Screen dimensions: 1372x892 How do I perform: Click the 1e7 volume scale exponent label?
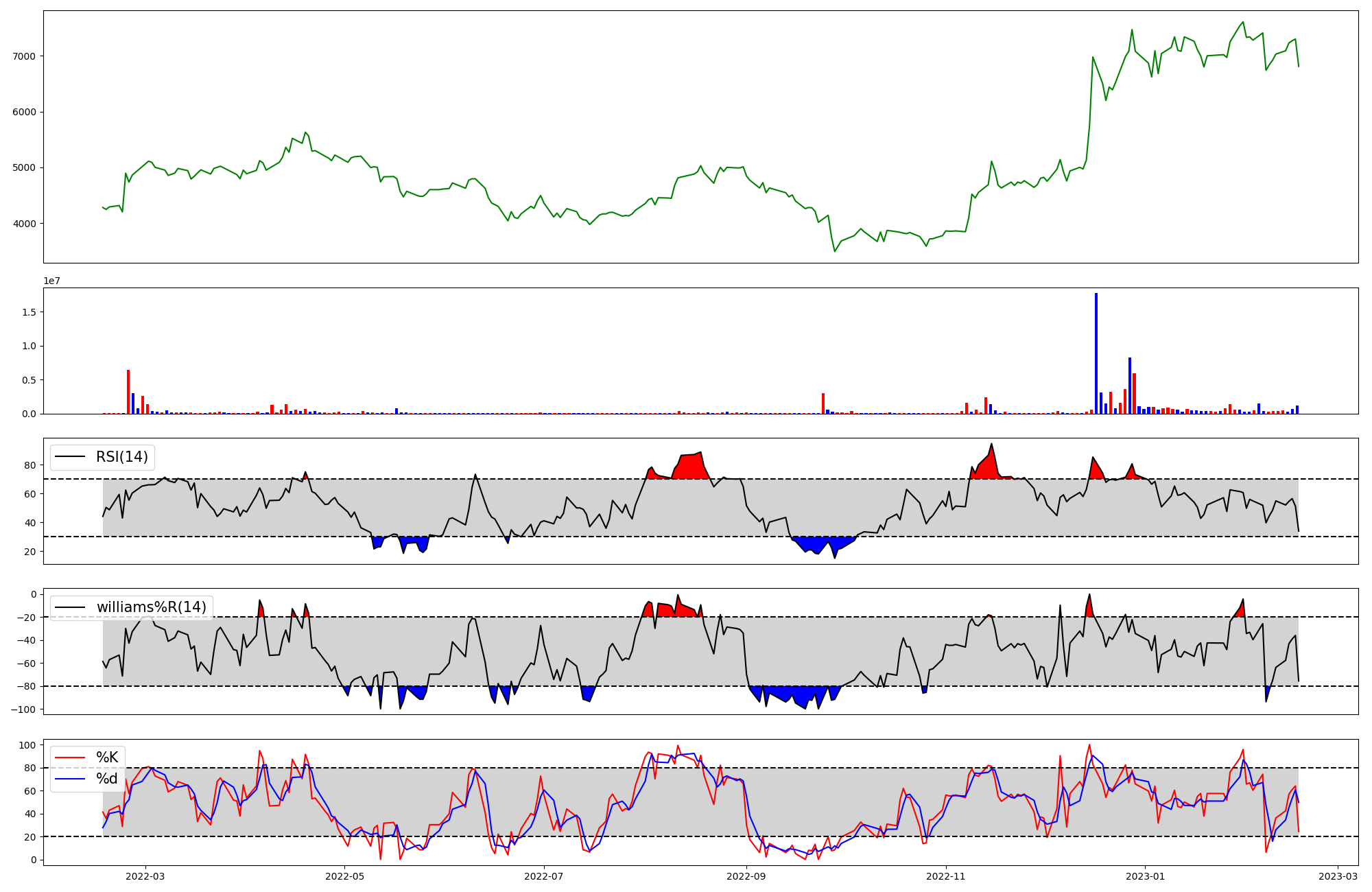[51, 281]
